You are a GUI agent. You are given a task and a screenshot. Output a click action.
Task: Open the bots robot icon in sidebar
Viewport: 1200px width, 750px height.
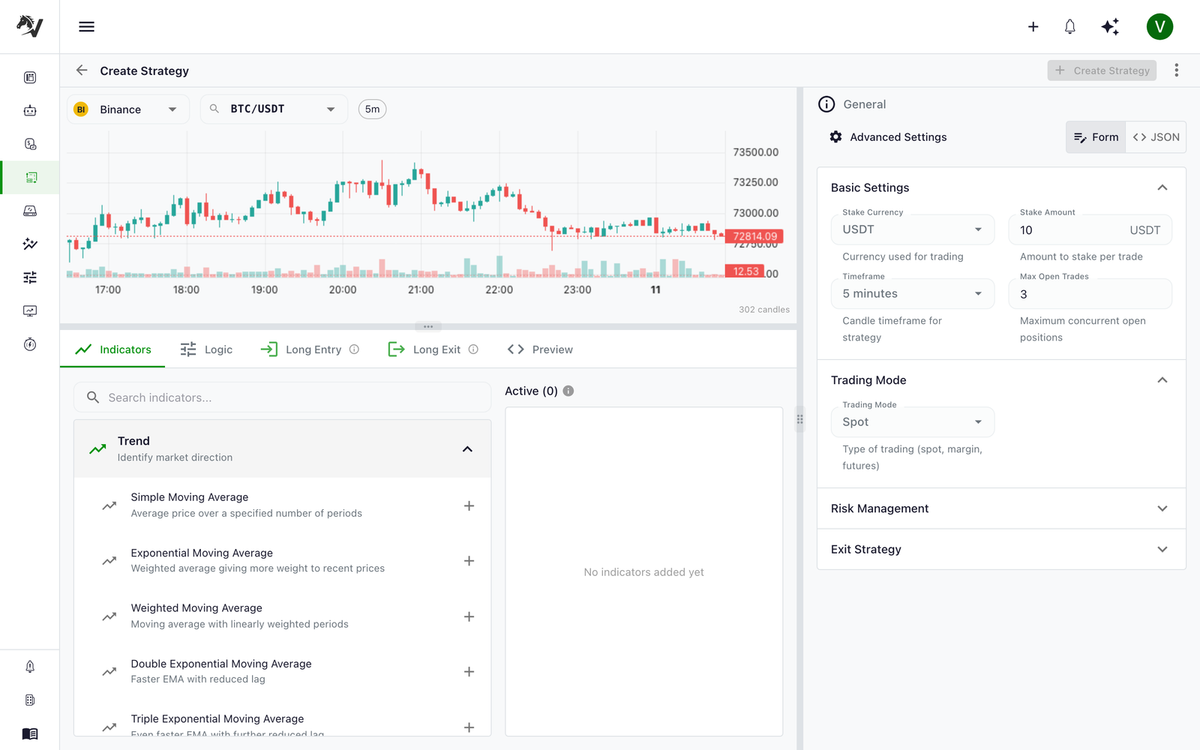tap(30, 111)
